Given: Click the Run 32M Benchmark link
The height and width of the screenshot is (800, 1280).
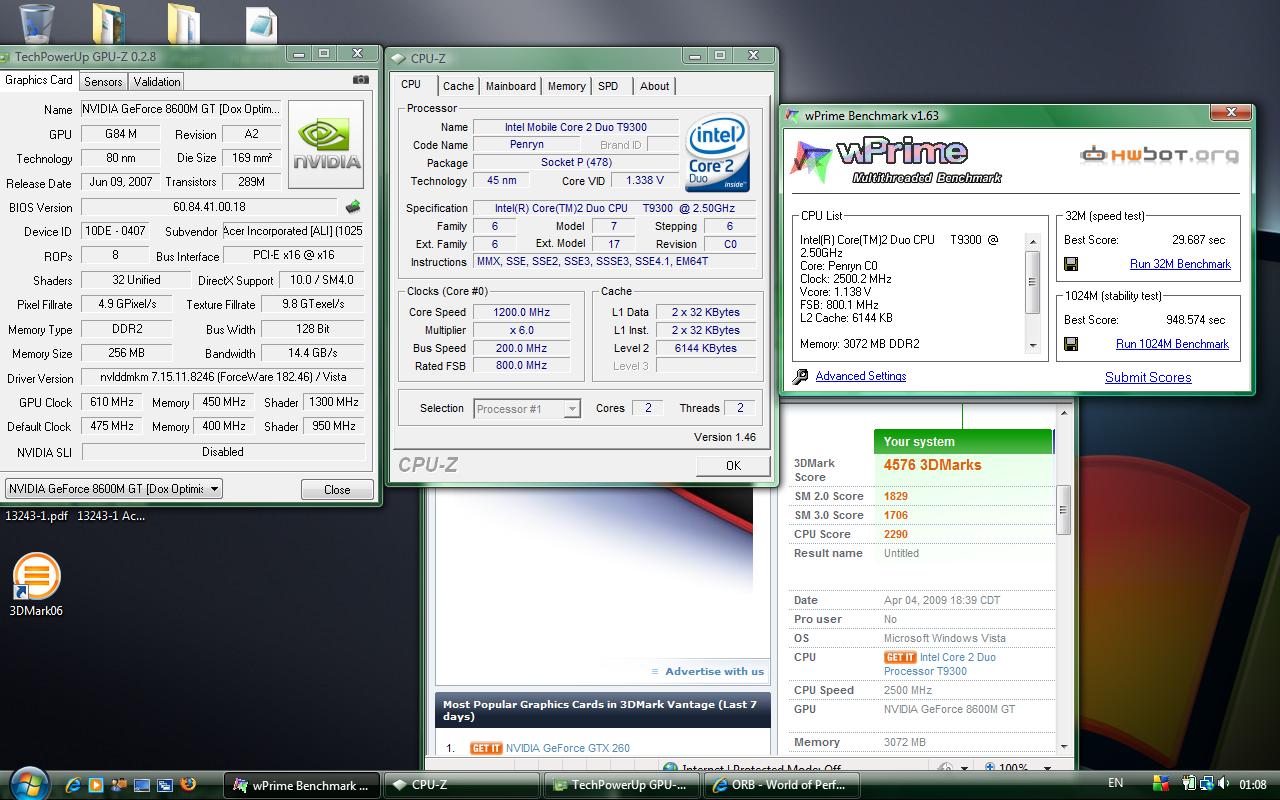Looking at the screenshot, I should coord(1180,264).
